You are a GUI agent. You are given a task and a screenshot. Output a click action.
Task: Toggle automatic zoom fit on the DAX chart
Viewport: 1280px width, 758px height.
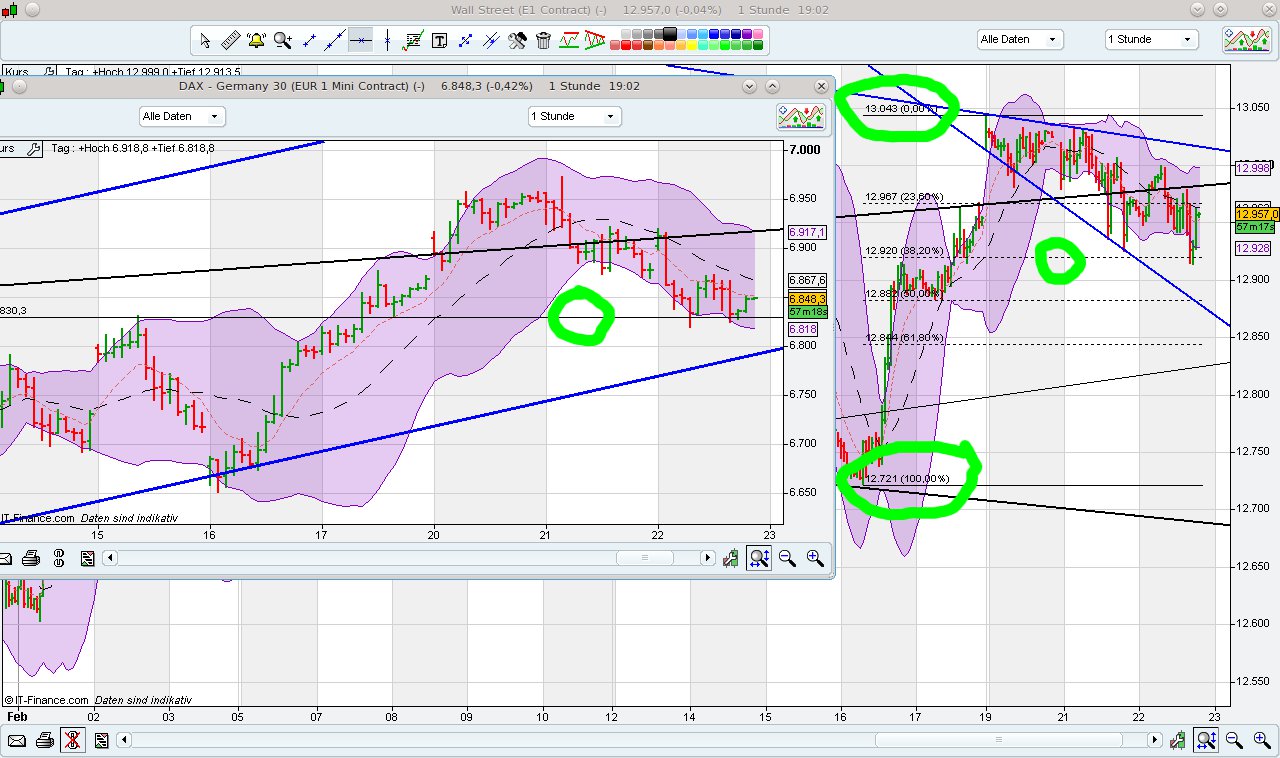758,558
